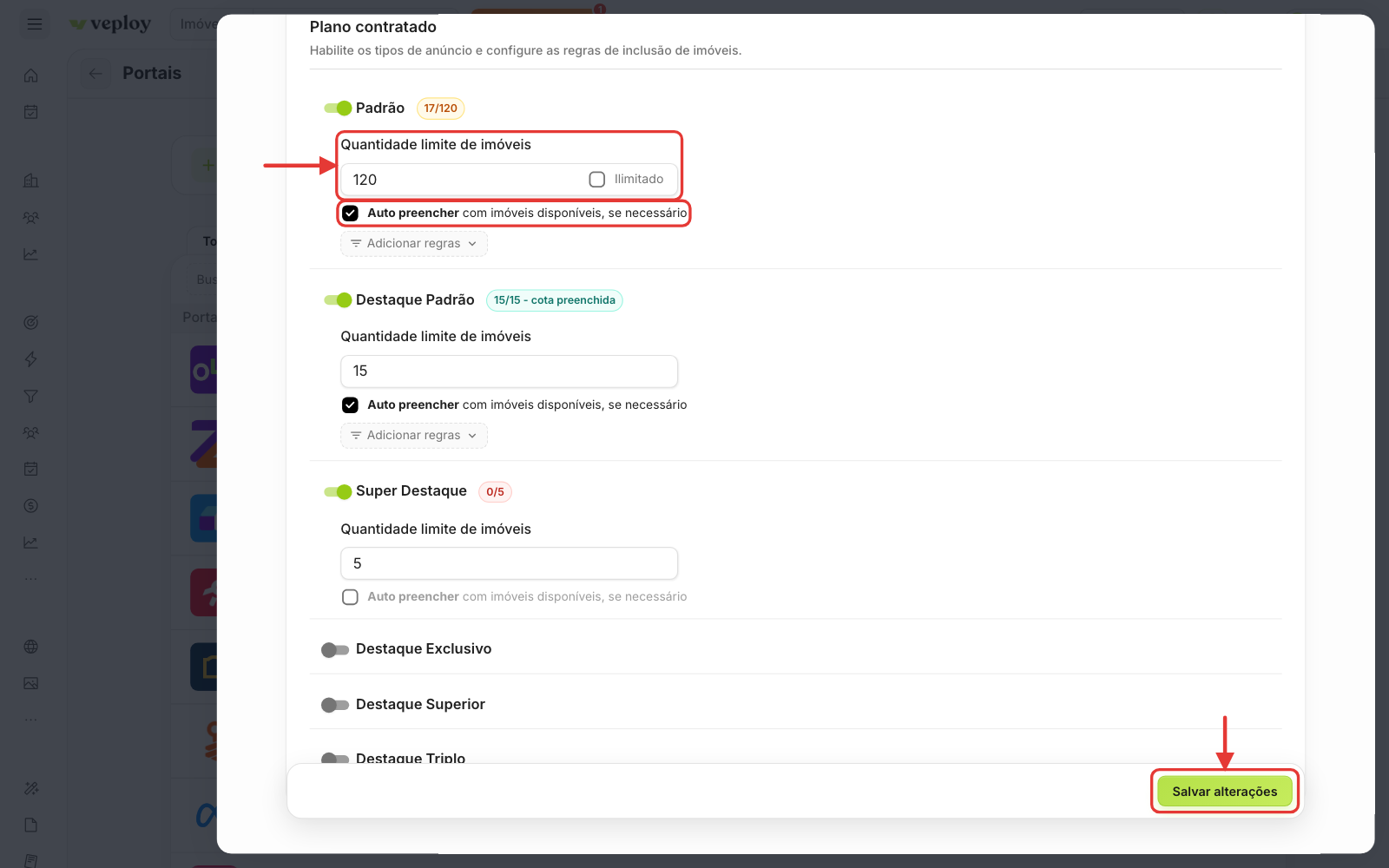Image resolution: width=1389 pixels, height=868 pixels.
Task: Open the blank document sidebar icon
Action: tap(31, 825)
